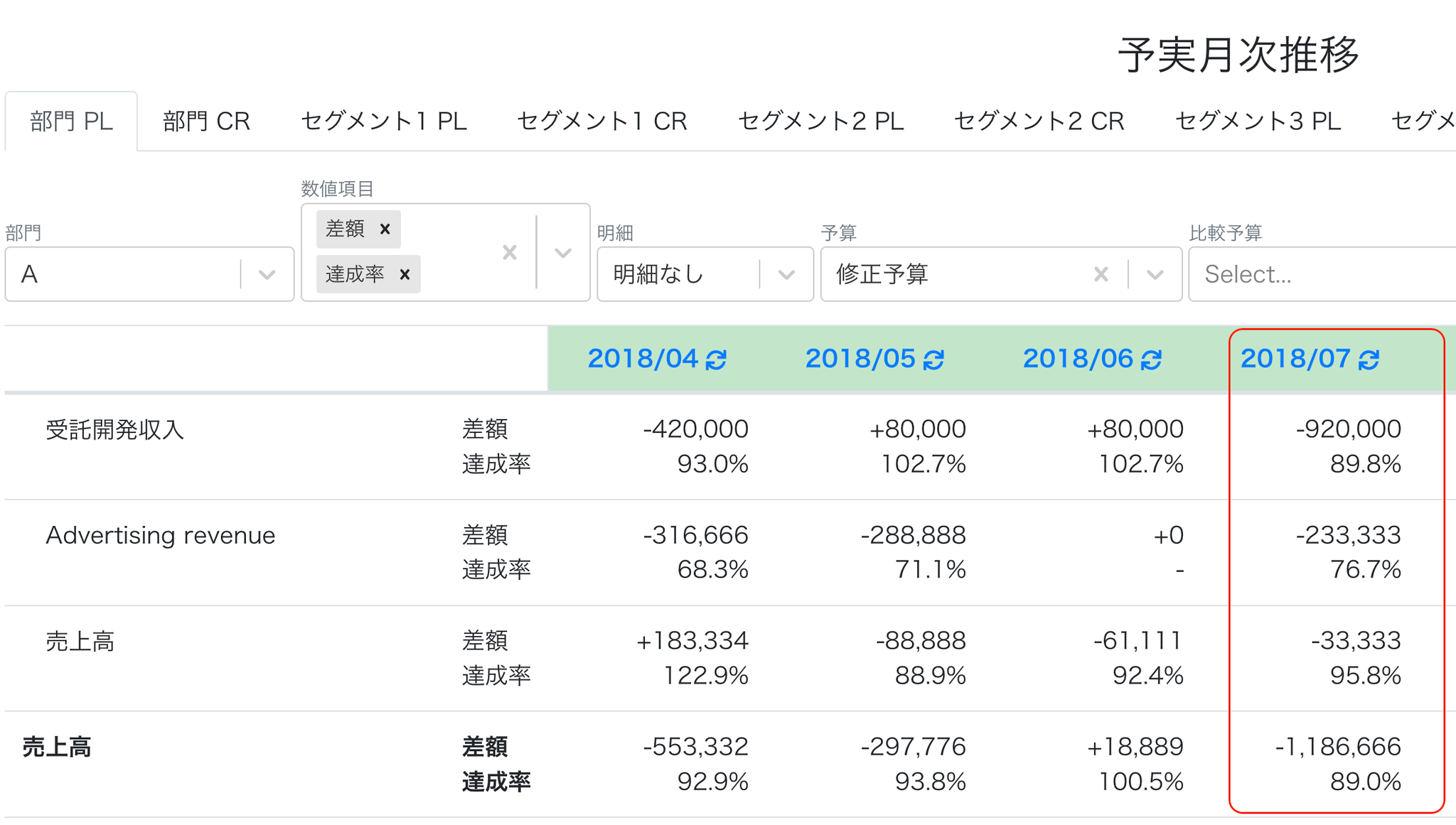Viewport: 1456px width, 825px height.
Task: Refresh the 2018/04 column data
Action: tap(716, 360)
